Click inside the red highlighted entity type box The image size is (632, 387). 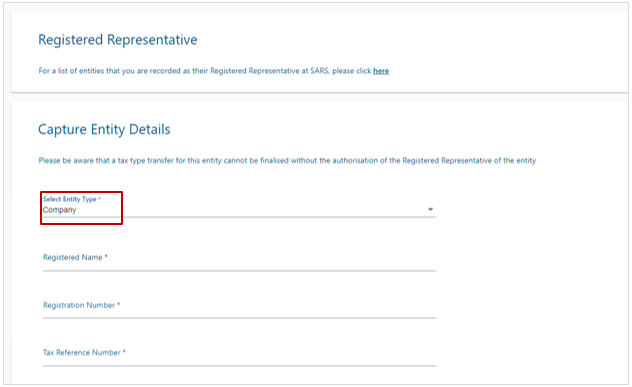(x=81, y=208)
